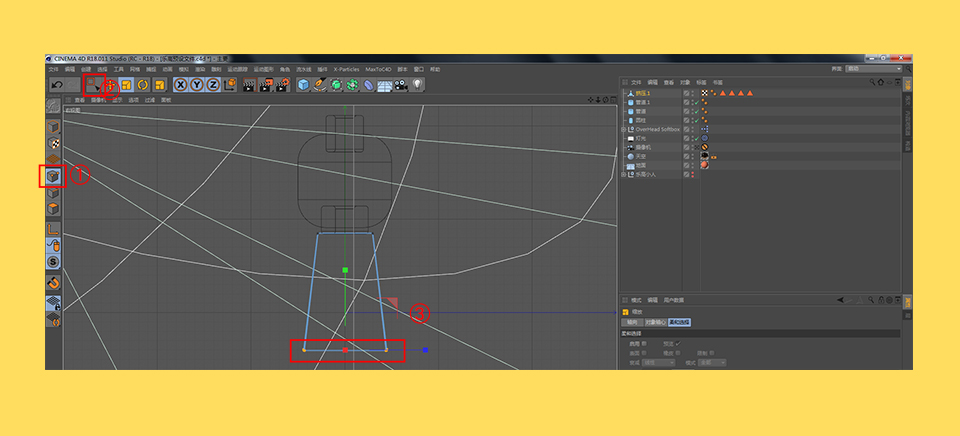Open the viewport 摄像机 menu
The image size is (960, 436).
[98, 100]
